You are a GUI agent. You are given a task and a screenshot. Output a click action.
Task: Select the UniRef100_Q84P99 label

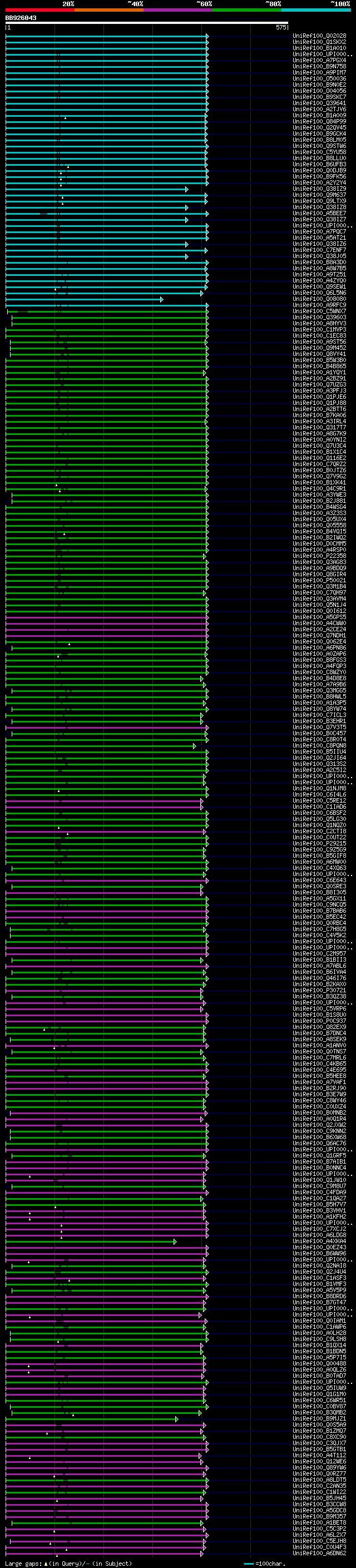click(x=319, y=122)
